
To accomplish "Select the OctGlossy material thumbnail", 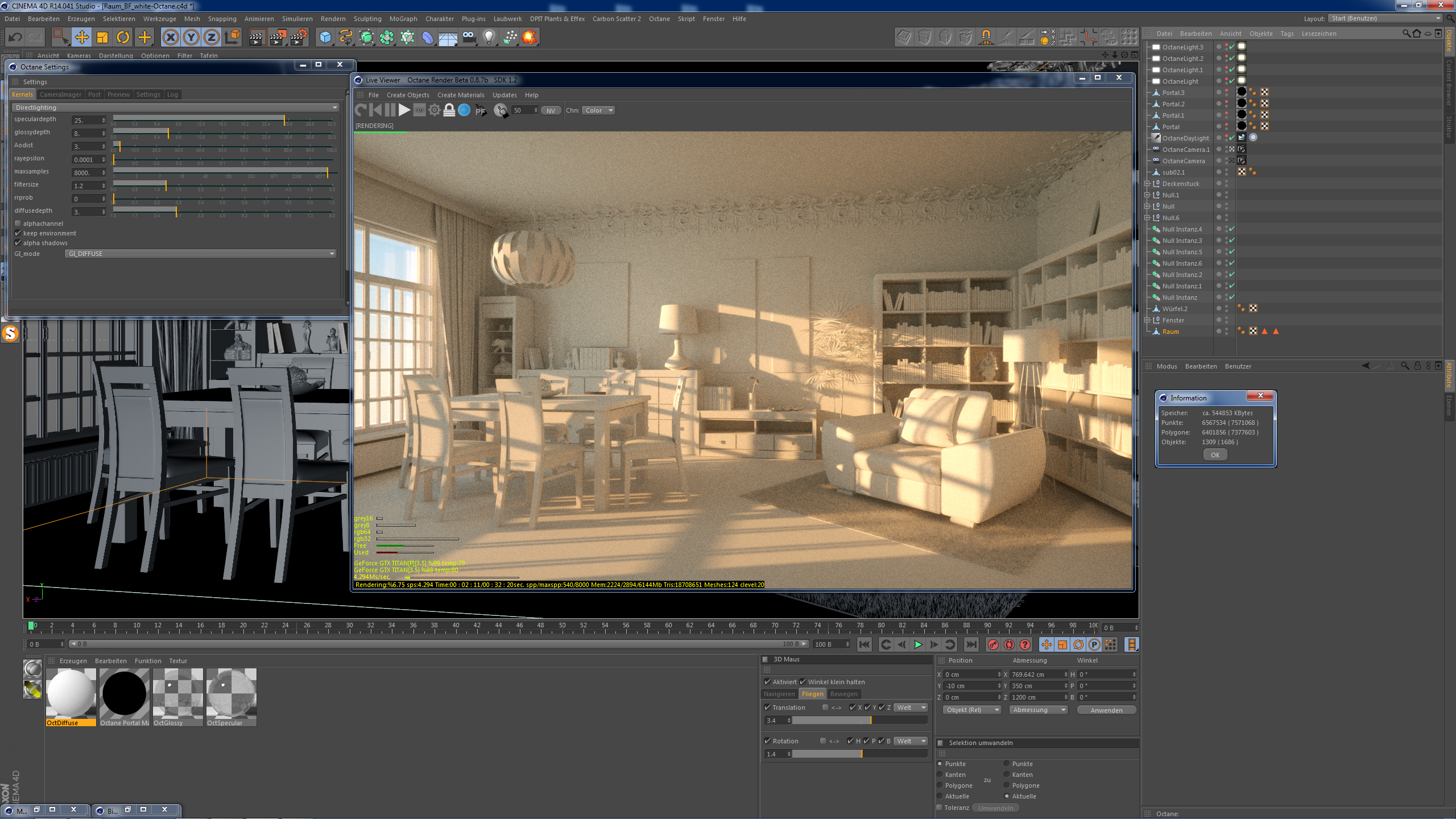I will (x=178, y=695).
